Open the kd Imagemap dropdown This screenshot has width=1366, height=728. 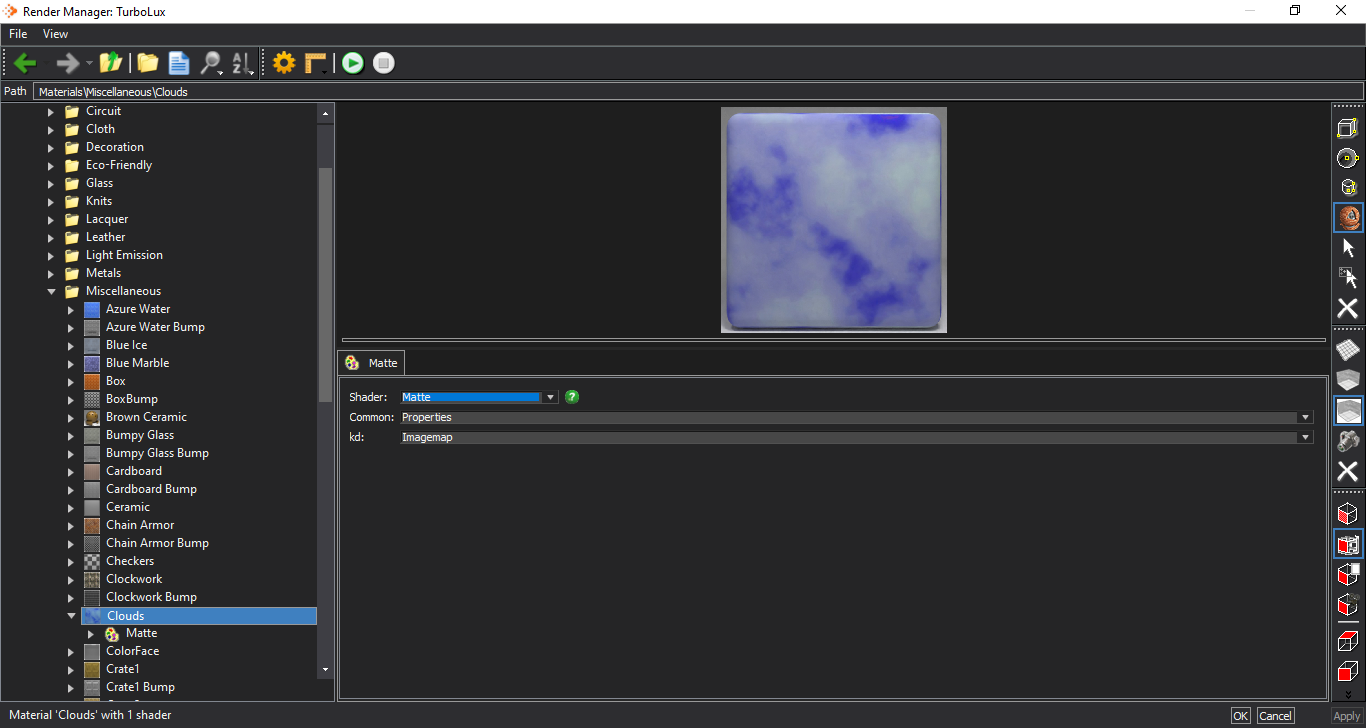point(856,437)
